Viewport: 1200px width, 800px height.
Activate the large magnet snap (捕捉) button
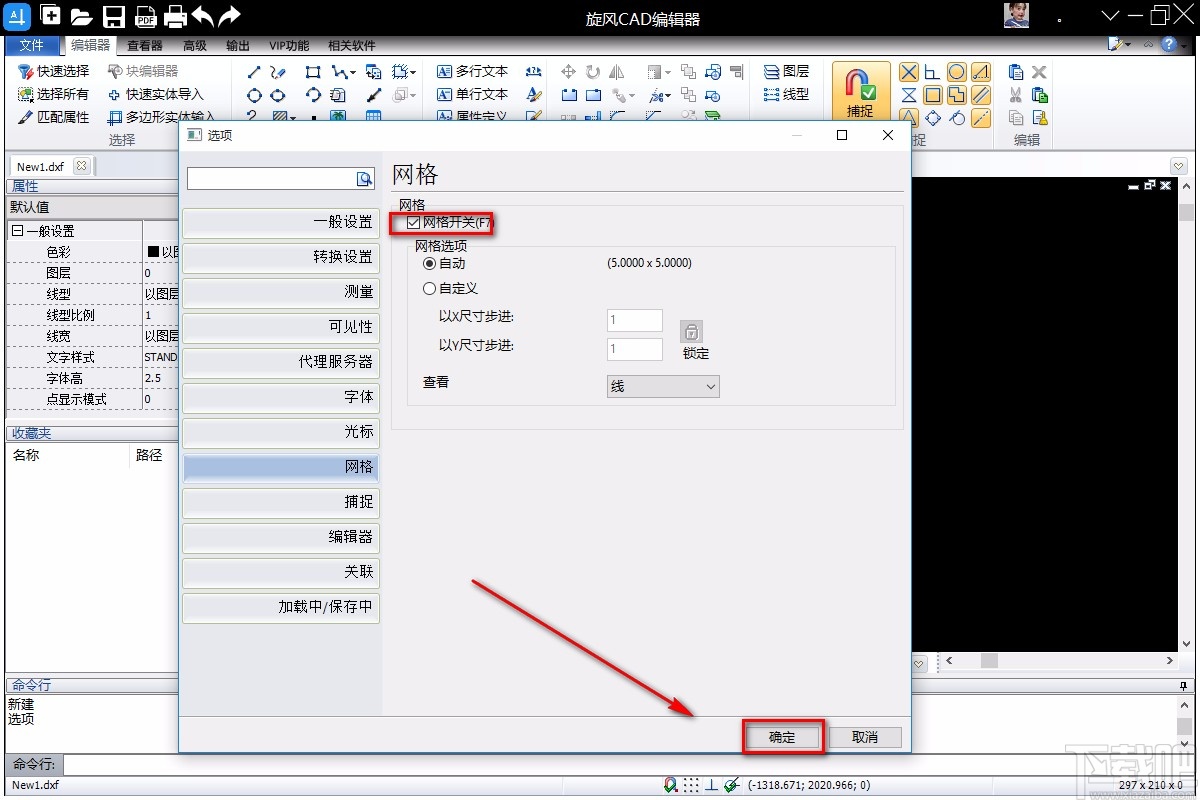860,92
